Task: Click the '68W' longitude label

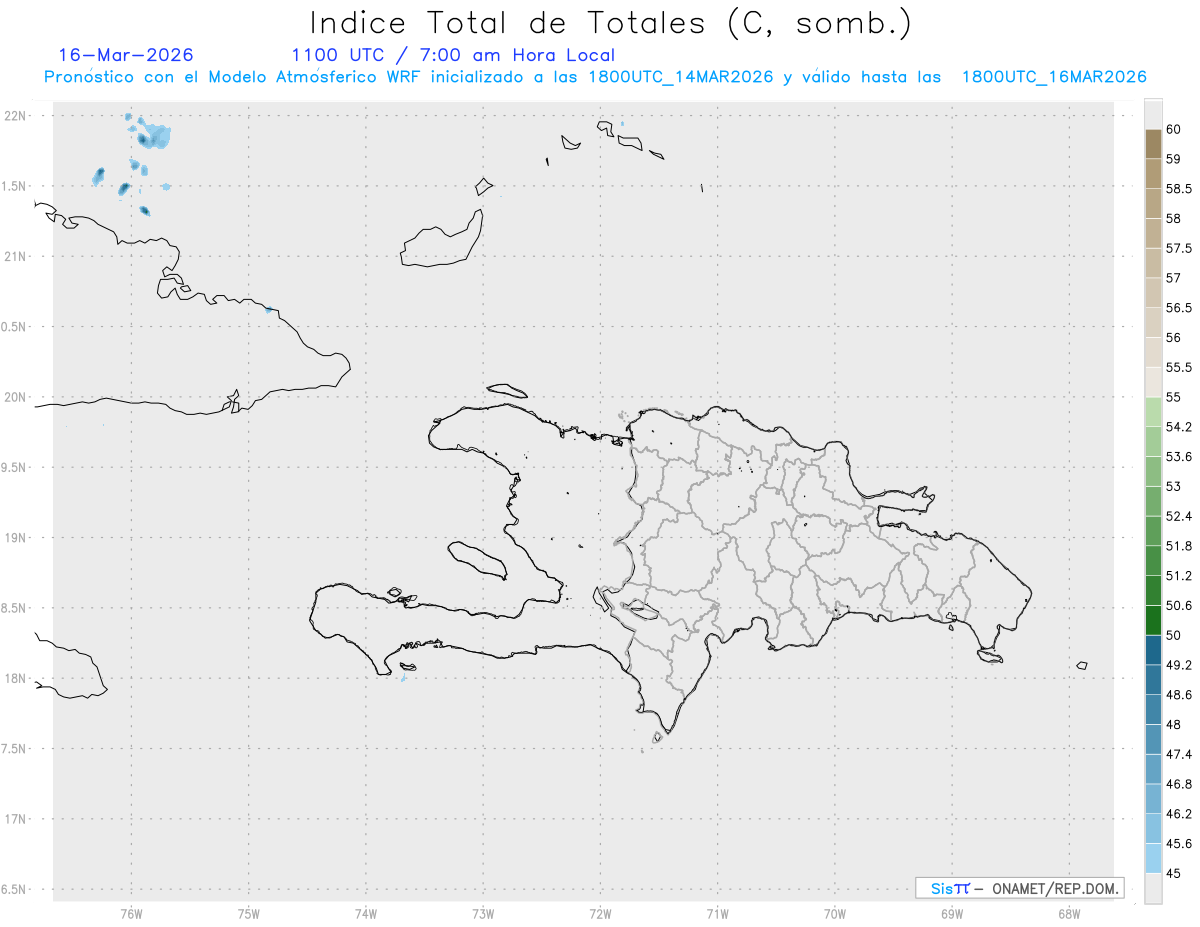Action: pos(1069,914)
